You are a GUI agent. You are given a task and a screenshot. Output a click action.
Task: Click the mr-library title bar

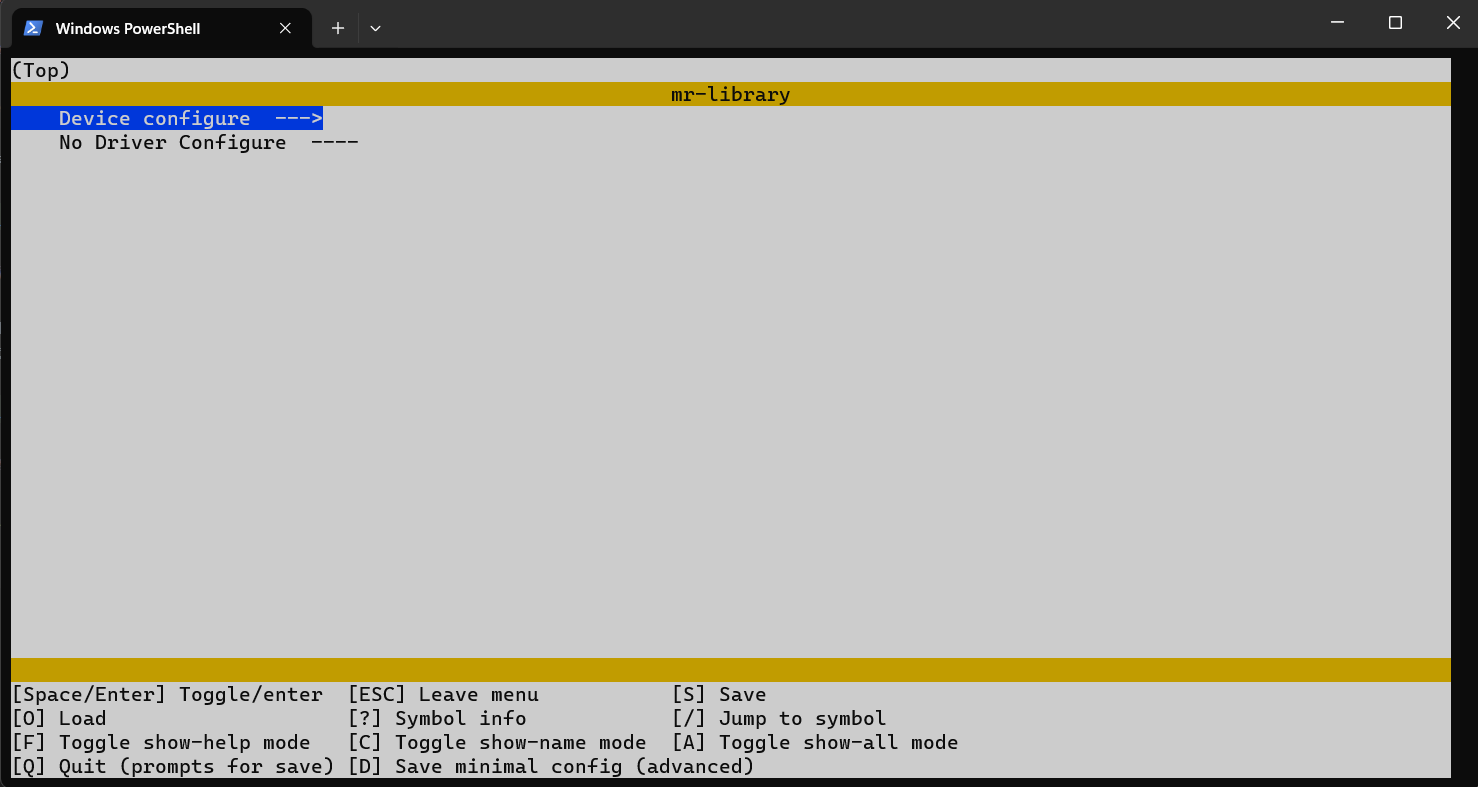(x=730, y=93)
